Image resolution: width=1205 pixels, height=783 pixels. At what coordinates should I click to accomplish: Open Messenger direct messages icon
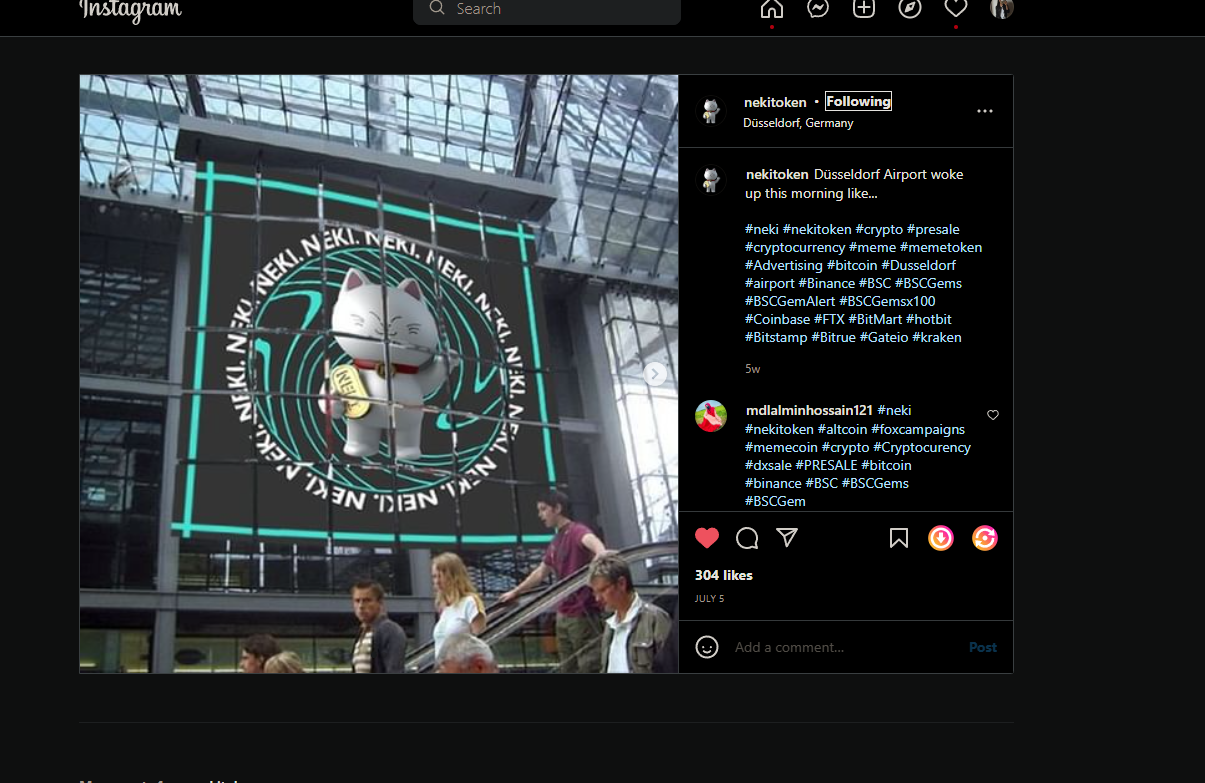click(x=817, y=8)
